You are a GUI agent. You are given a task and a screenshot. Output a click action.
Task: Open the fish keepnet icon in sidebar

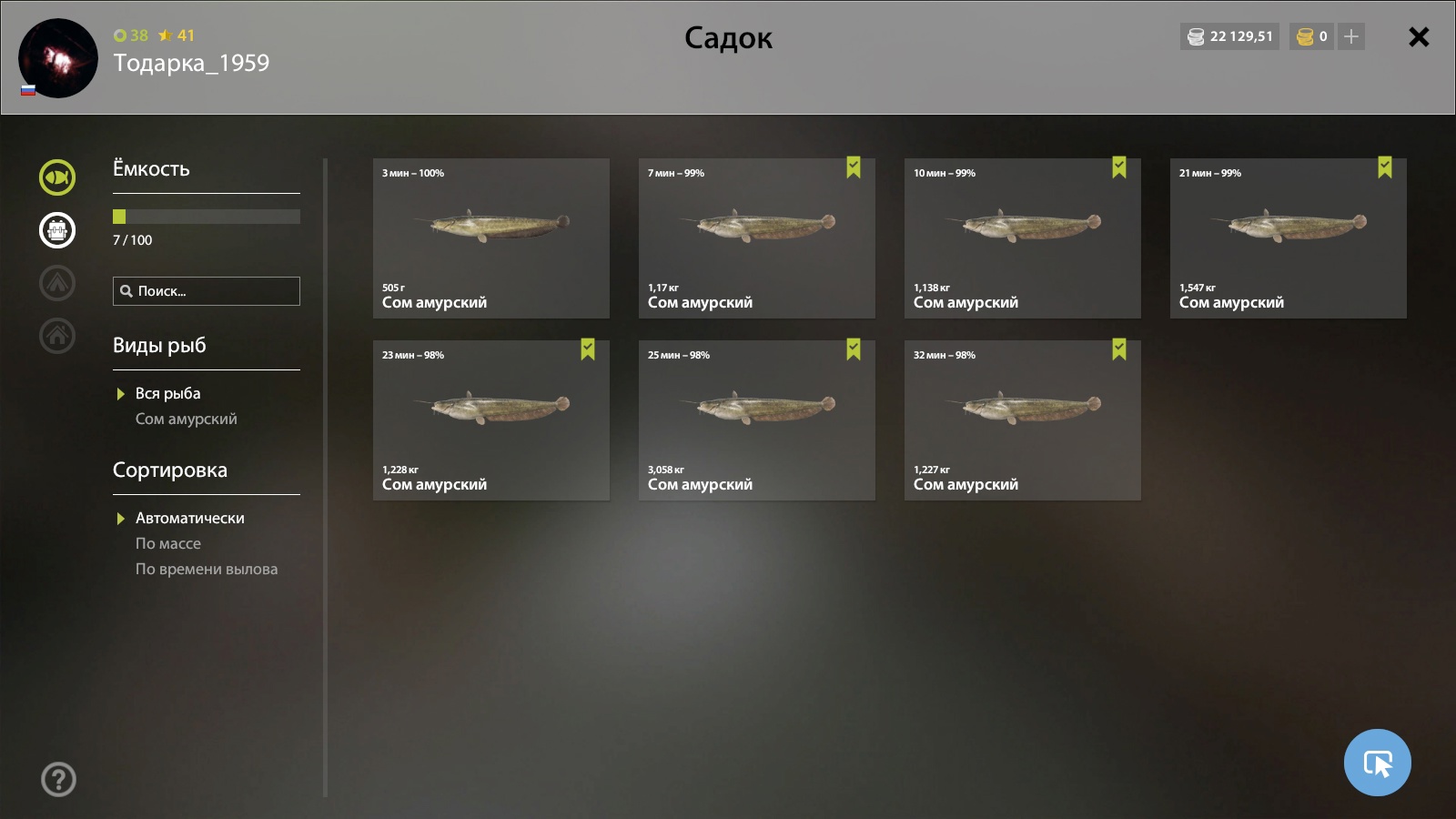[x=57, y=177]
